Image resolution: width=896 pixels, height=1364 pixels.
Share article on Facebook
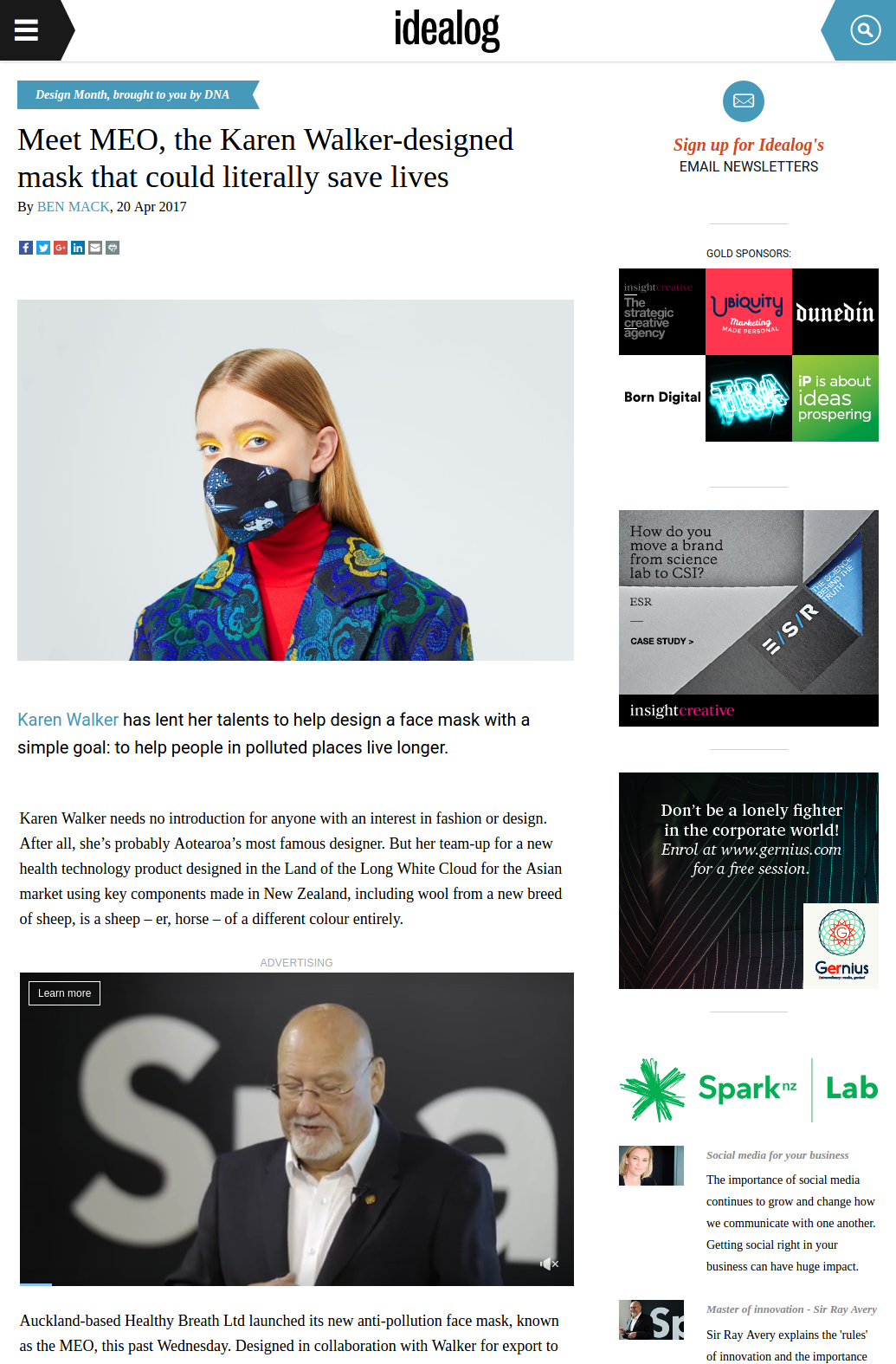pos(26,248)
